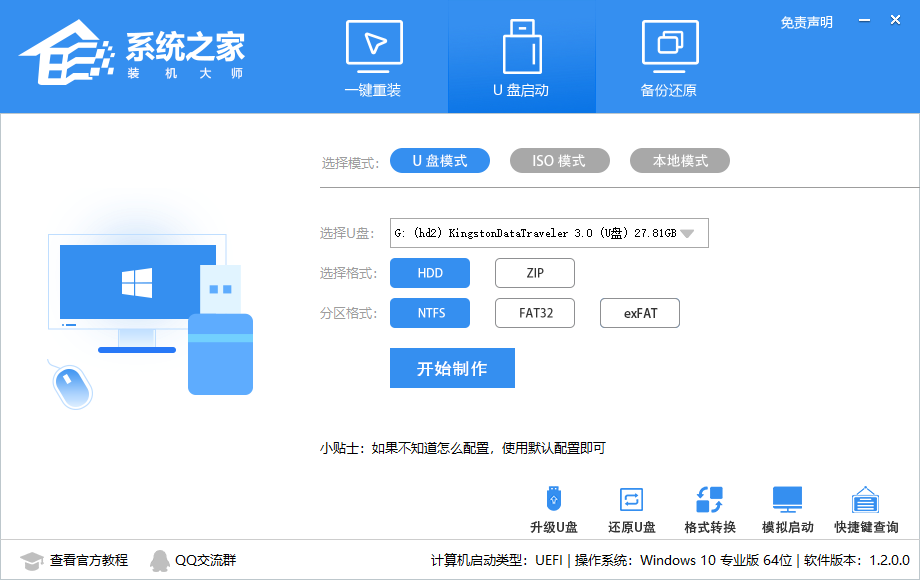Choose exFAT partition format

[x=639, y=312]
